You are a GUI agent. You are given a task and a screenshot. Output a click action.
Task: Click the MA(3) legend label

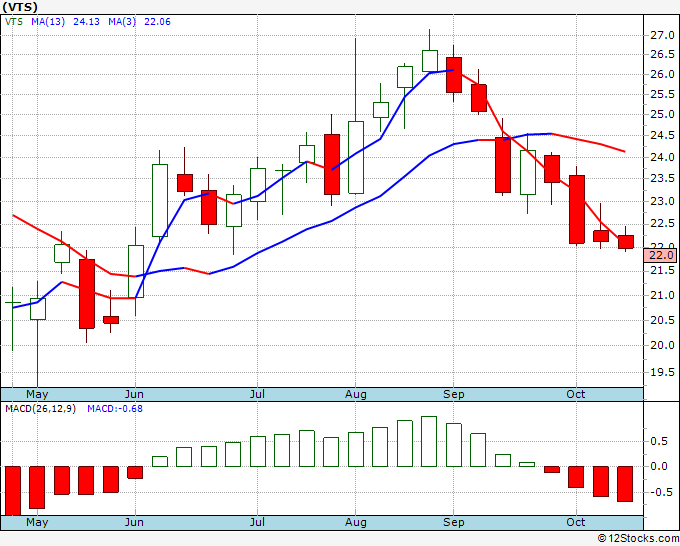click(122, 22)
